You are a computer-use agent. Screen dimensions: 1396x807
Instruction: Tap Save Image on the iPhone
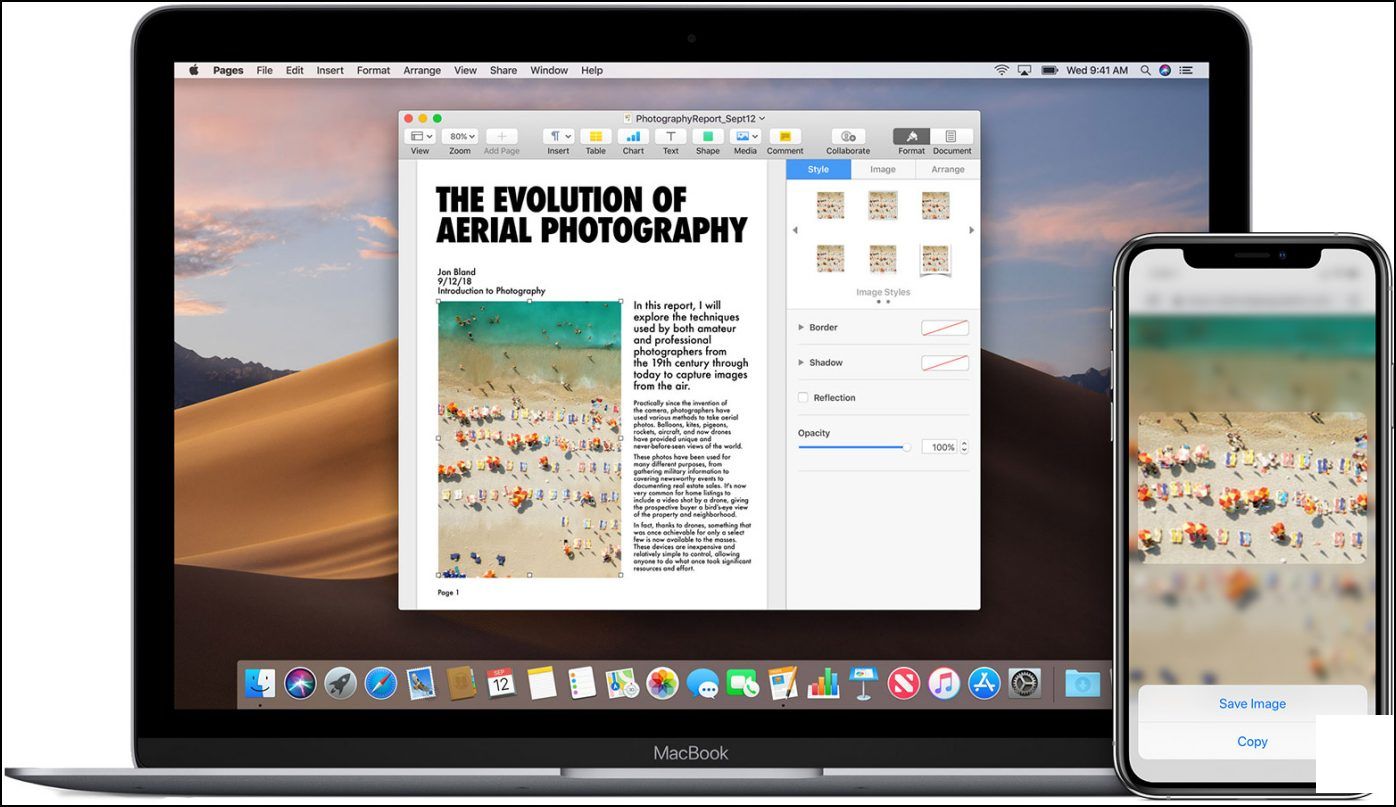coord(1252,704)
